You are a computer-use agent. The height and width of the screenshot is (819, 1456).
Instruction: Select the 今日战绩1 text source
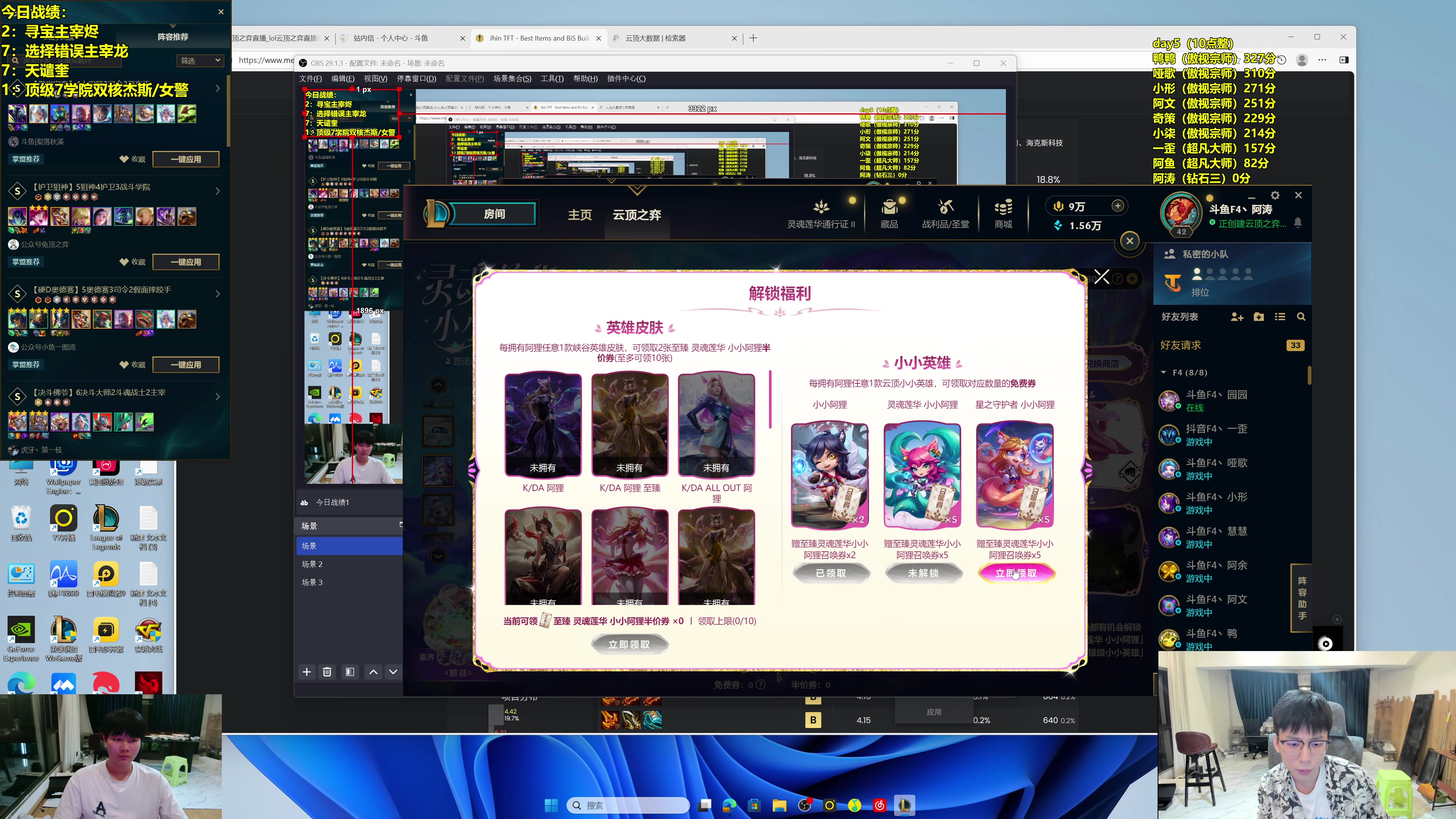pyautogui.click(x=349, y=502)
